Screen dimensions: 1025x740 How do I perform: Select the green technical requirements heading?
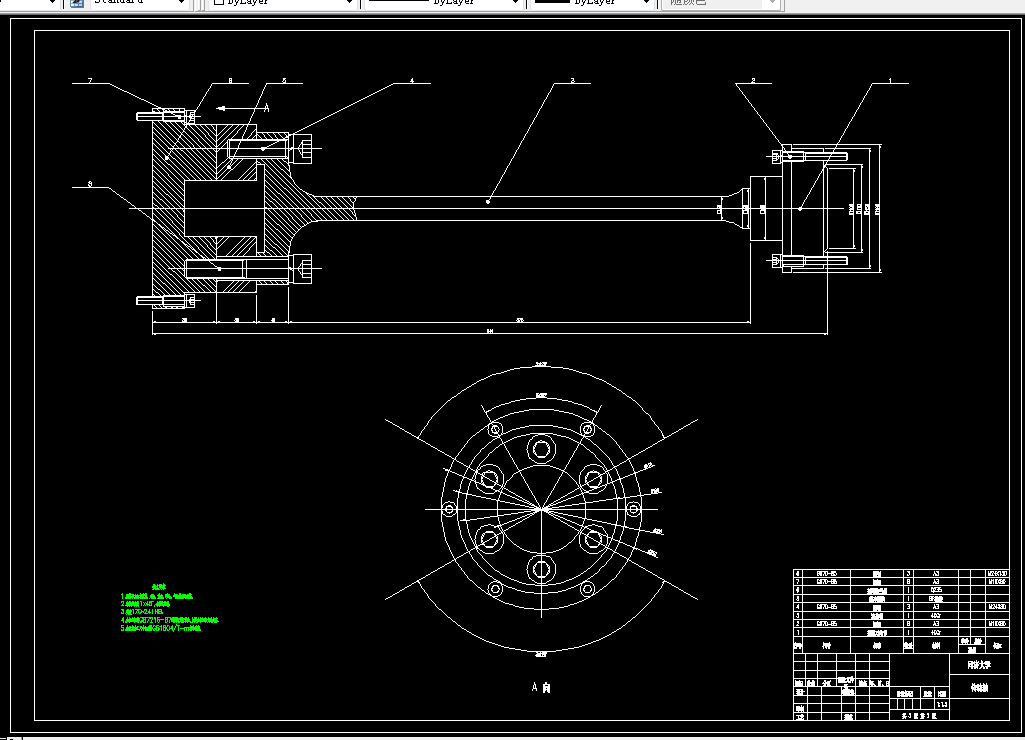[x=160, y=587]
